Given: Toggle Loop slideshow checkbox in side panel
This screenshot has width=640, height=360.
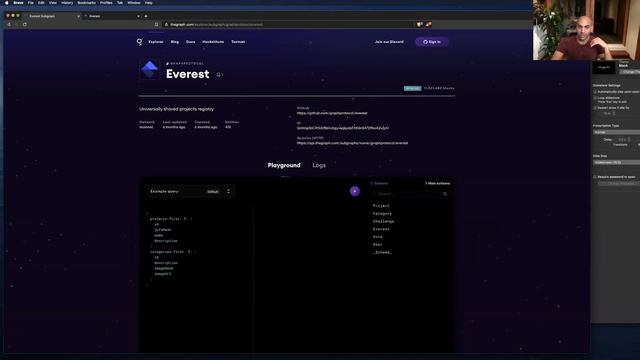Looking at the screenshot, I should tap(595, 98).
